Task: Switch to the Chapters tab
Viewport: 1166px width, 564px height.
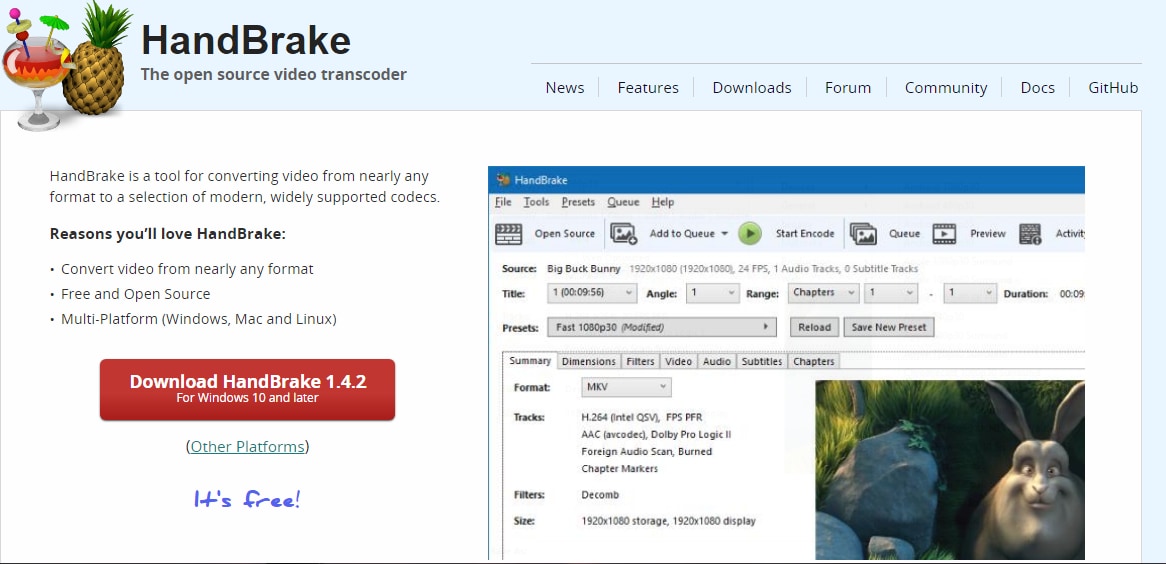Action: point(814,362)
